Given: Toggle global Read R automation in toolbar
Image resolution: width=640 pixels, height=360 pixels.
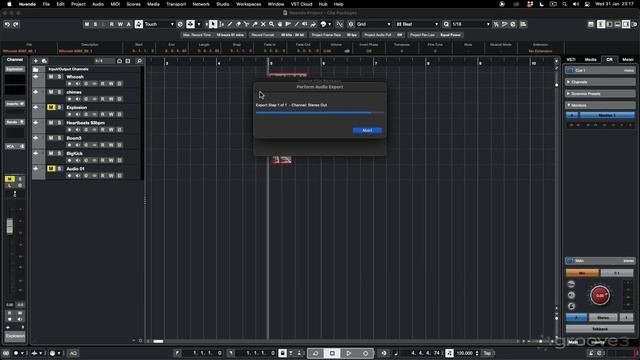Looking at the screenshot, I should coord(111,24).
